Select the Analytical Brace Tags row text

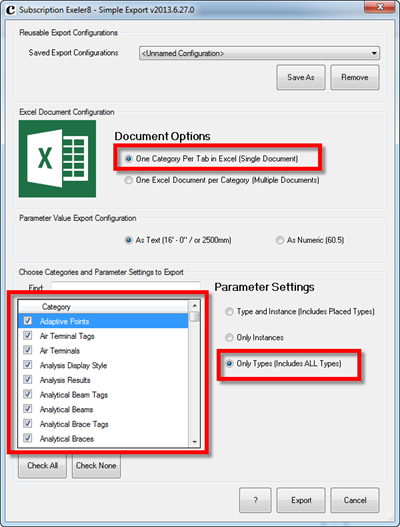point(74,424)
